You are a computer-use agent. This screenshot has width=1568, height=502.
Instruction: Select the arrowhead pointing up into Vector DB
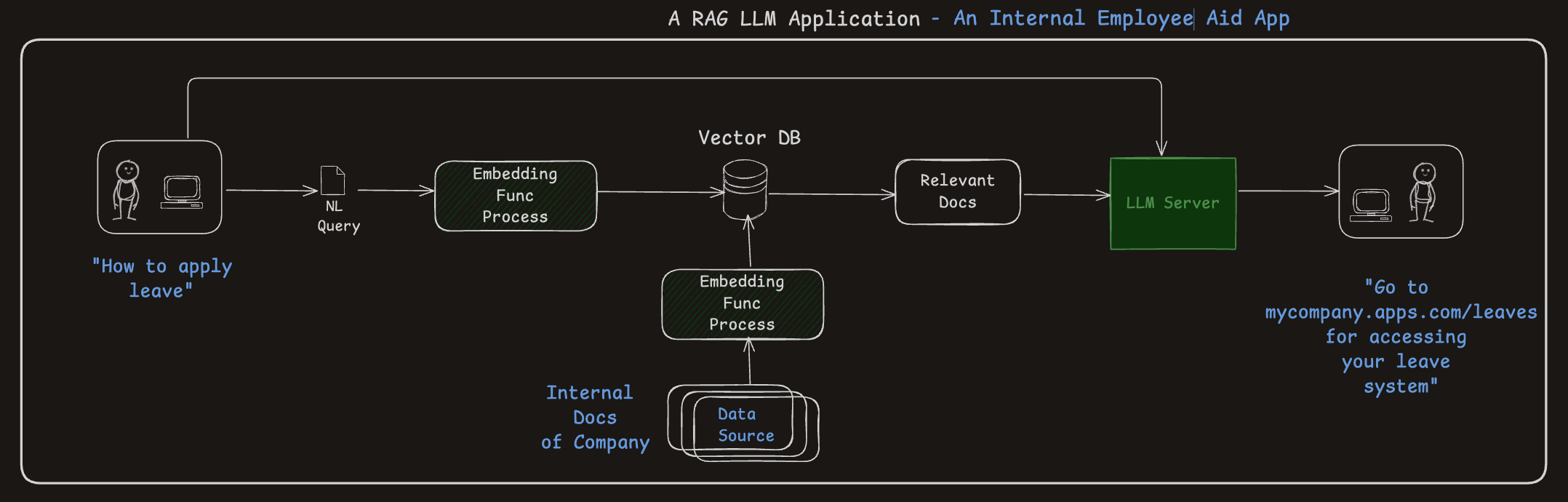[x=748, y=221]
